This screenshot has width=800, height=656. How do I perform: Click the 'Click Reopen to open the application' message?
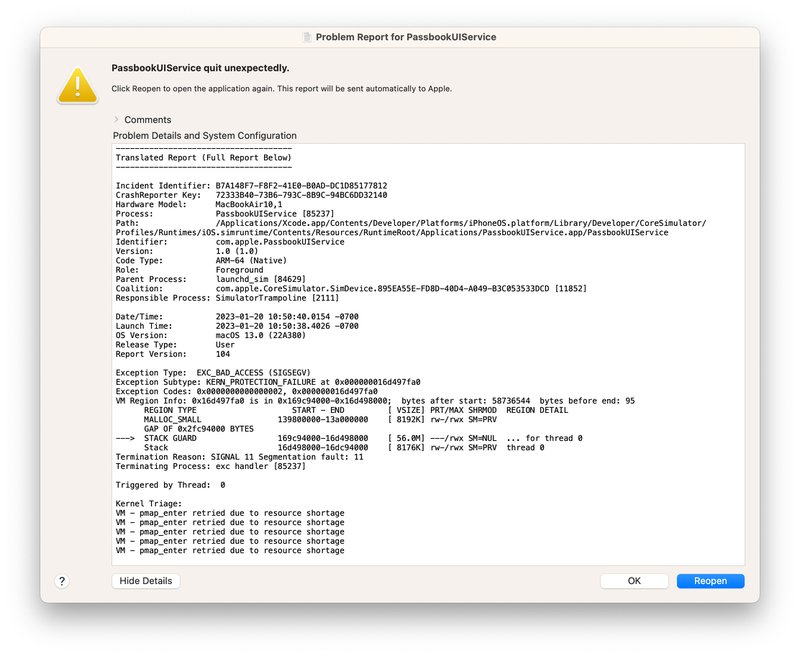pyautogui.click(x=282, y=89)
